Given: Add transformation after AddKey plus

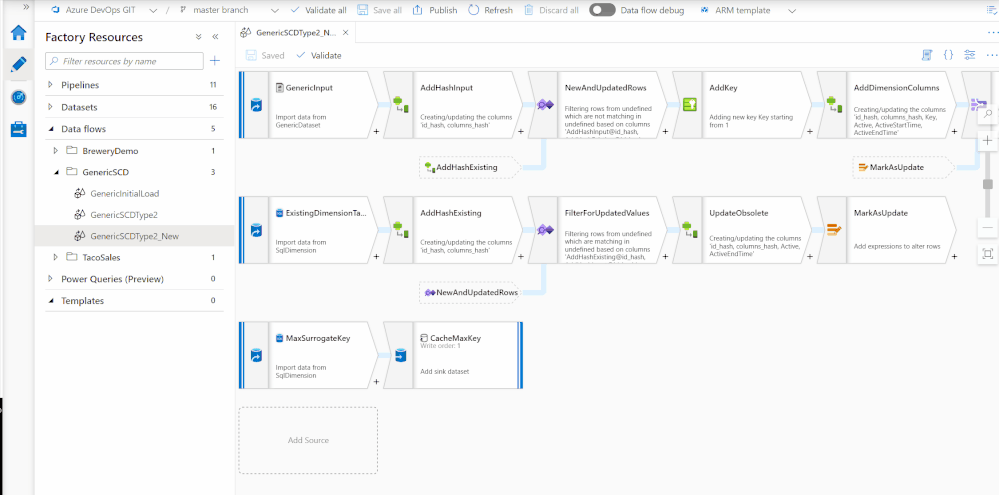Looking at the screenshot, I should click(x=810, y=132).
